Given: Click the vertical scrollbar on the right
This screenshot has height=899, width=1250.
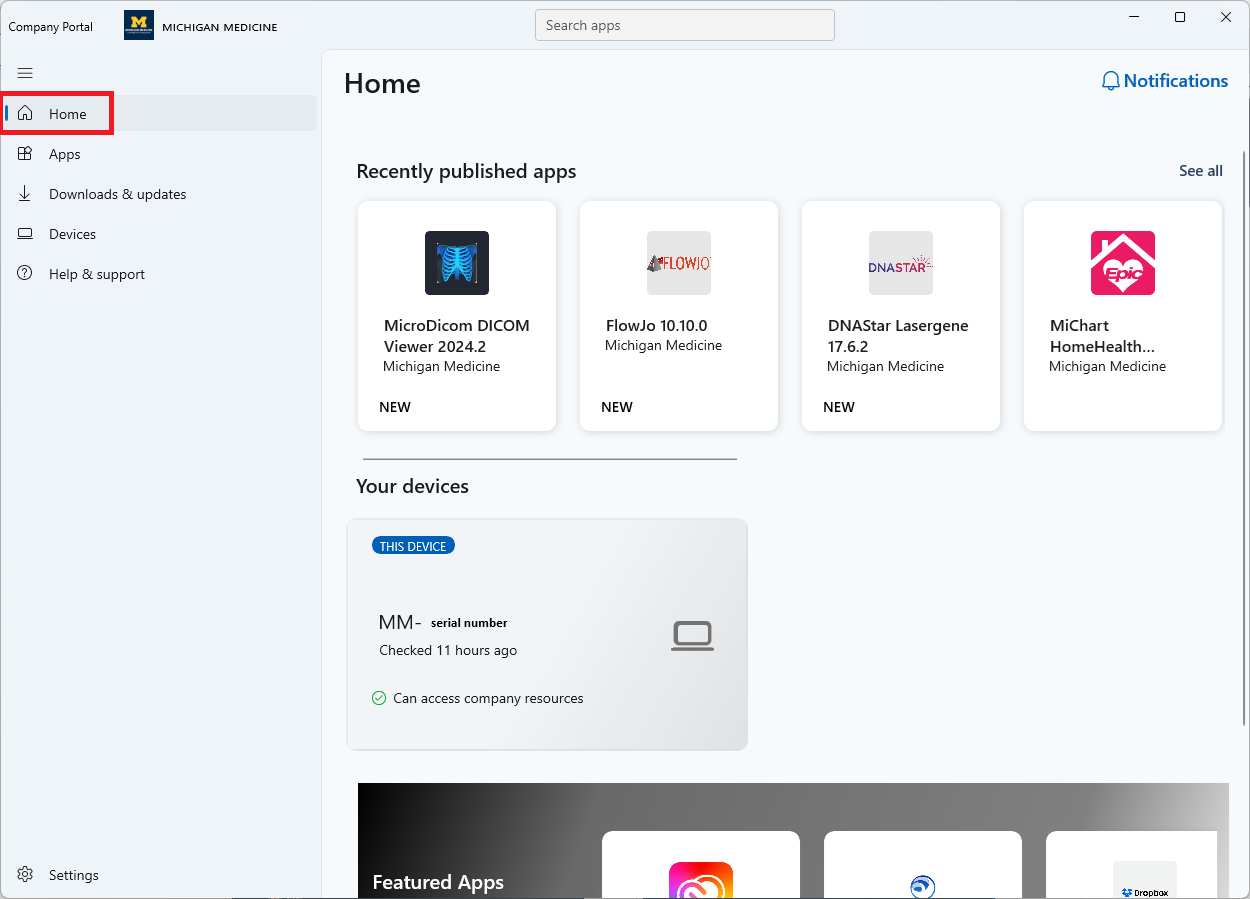Looking at the screenshot, I should coord(1244,400).
